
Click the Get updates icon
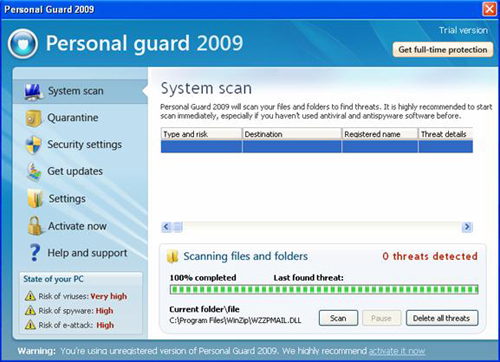tap(34, 172)
